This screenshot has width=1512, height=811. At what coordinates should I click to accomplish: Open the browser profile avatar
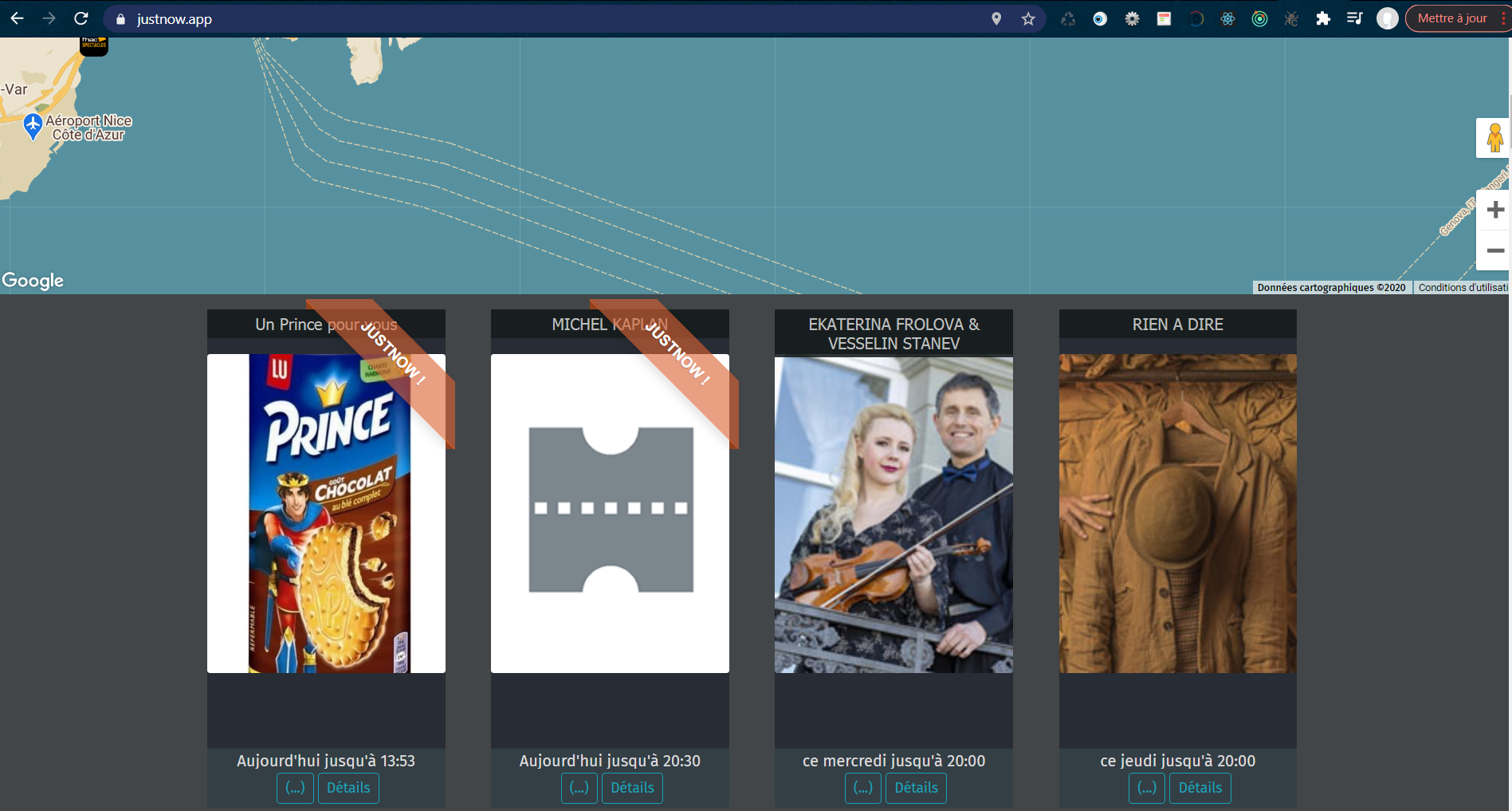pos(1388,18)
